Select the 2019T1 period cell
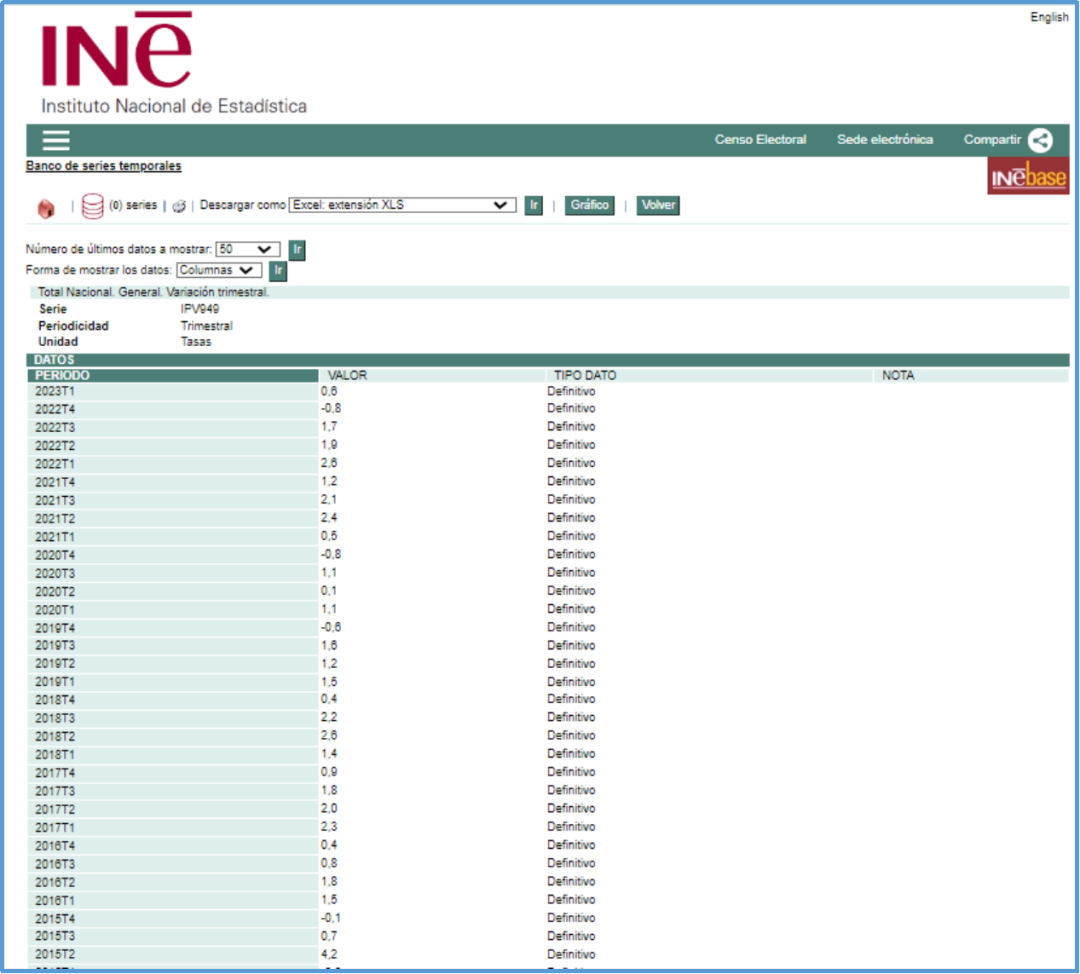 pyautogui.click(x=173, y=682)
